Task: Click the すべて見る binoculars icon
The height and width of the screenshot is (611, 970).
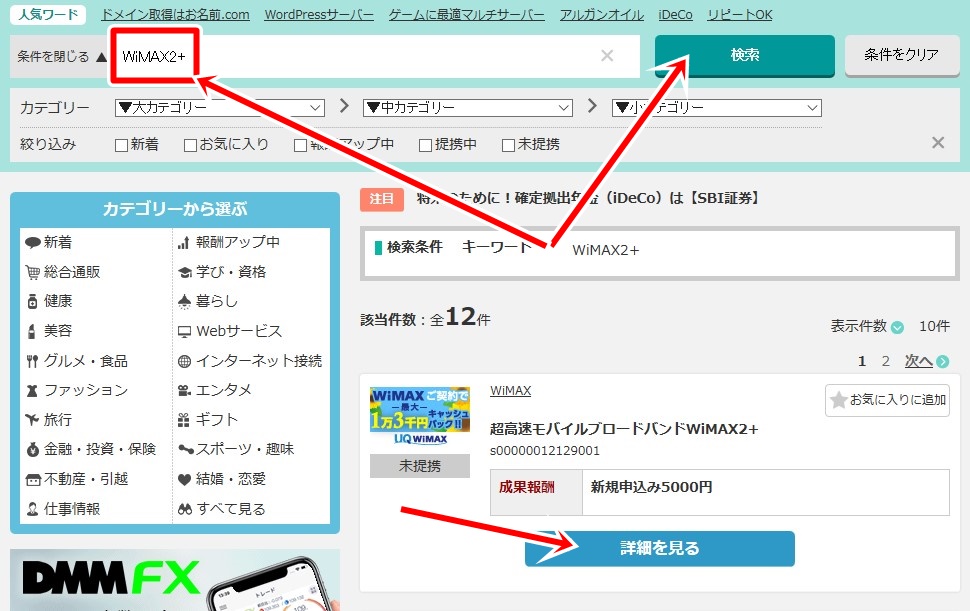Action: 185,509
